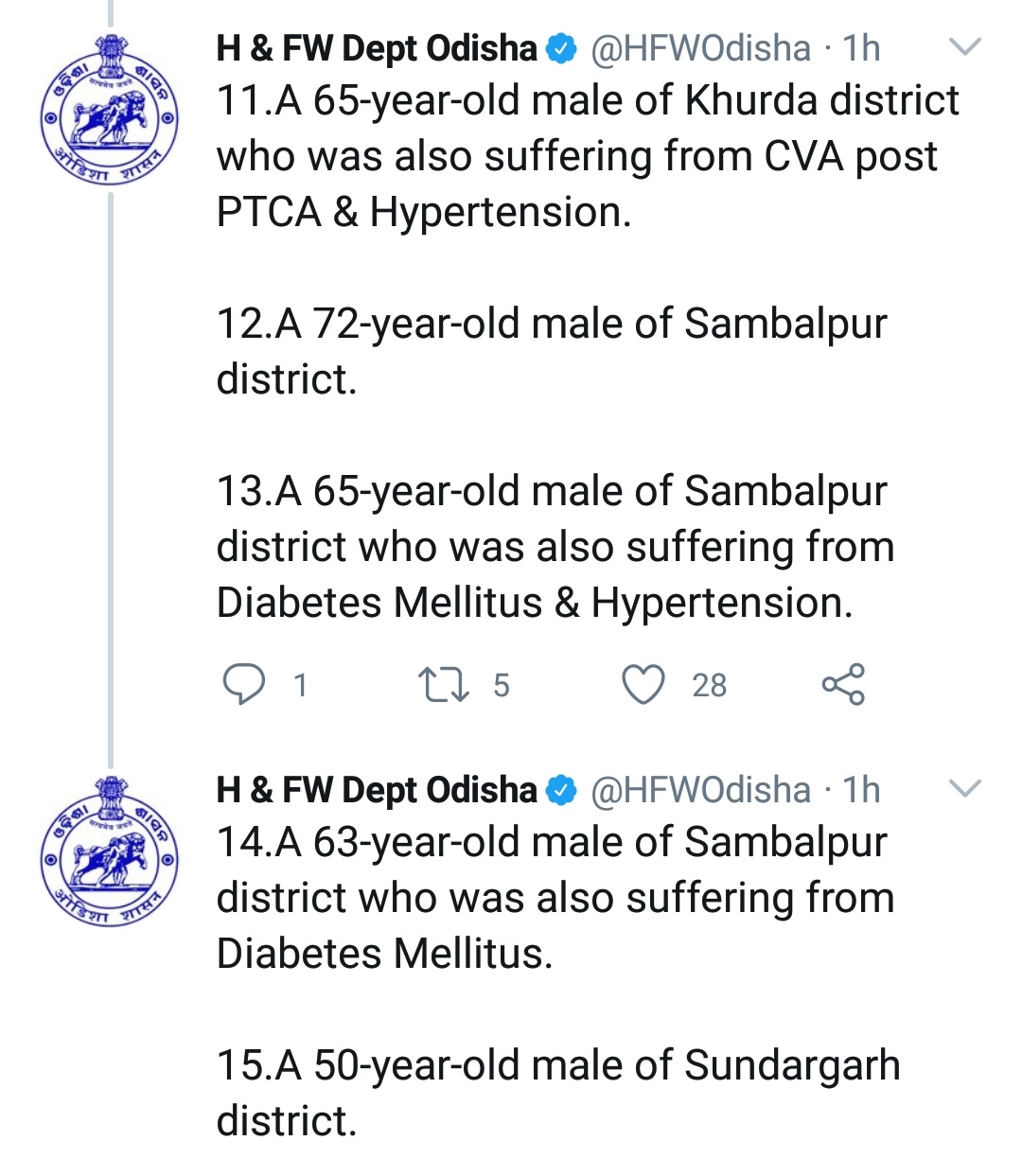The width and height of the screenshot is (1022, 1176).
Task: Click the verified badge on the first tweet
Action: 562,48
